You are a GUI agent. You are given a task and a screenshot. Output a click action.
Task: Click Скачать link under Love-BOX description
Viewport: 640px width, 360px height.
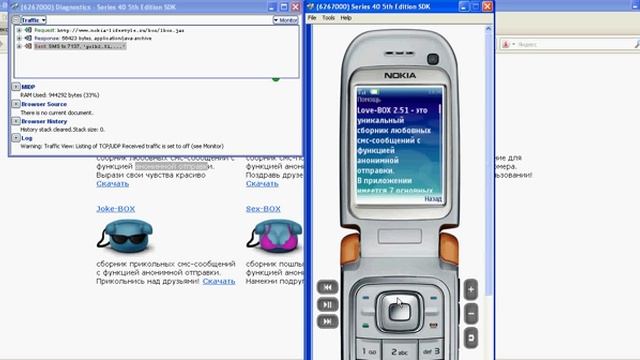pyautogui.click(x=113, y=184)
